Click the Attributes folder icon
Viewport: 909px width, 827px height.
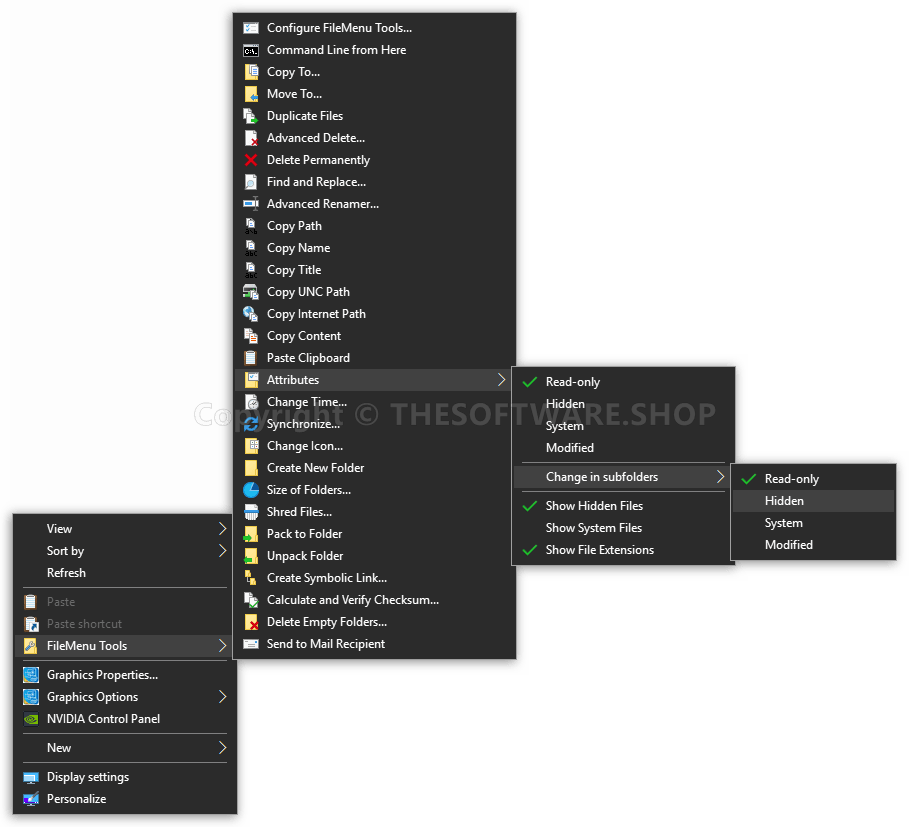pos(251,380)
